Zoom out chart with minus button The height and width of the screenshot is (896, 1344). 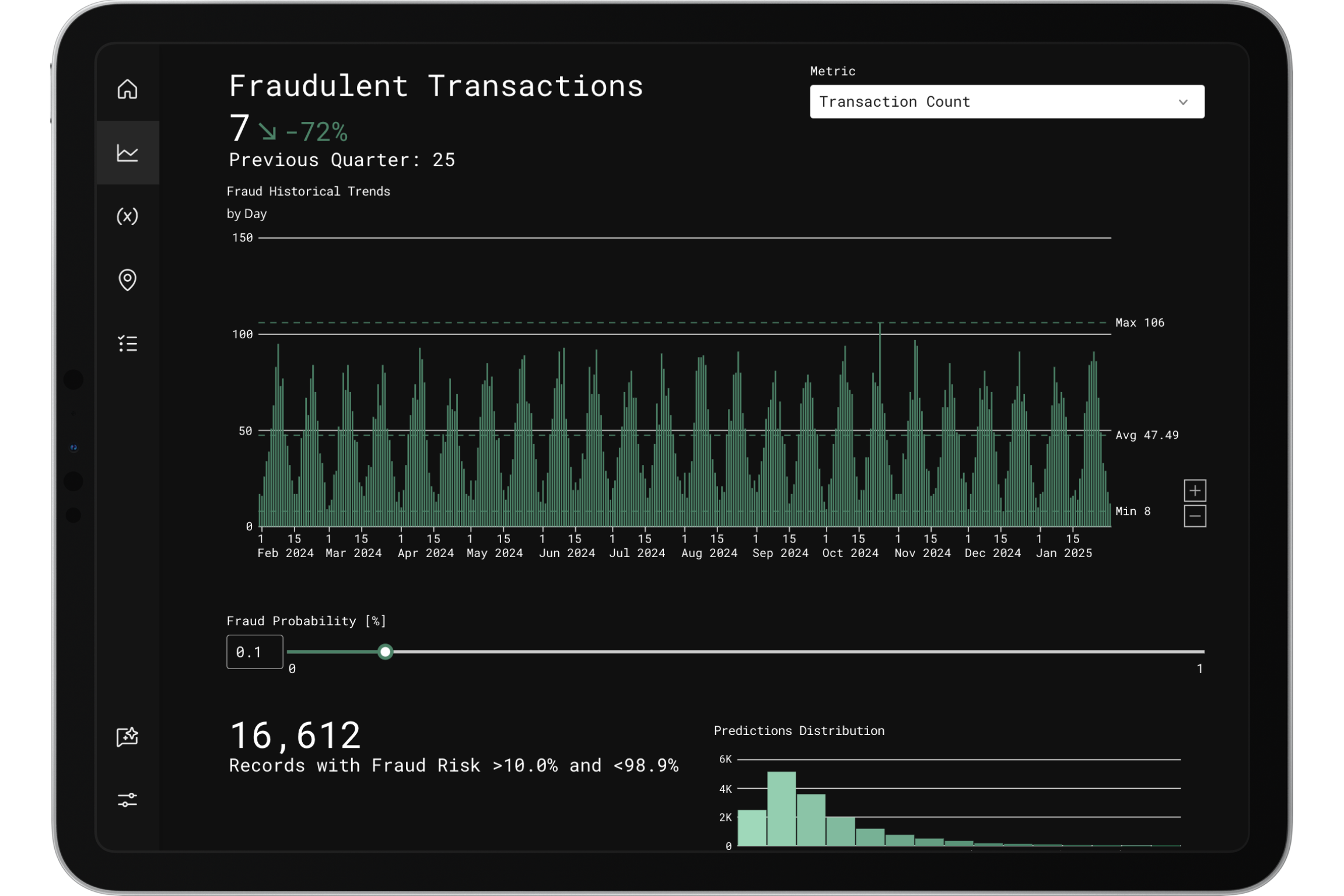1195,516
